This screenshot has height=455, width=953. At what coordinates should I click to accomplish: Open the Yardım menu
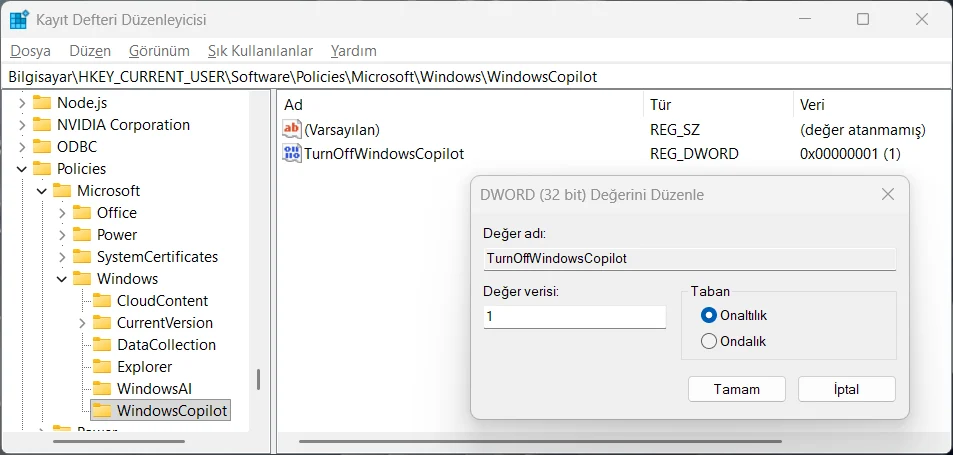[354, 51]
